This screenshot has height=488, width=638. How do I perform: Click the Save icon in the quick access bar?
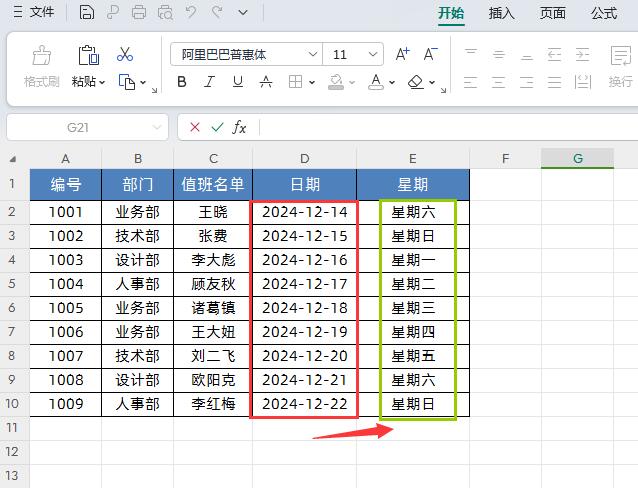point(86,12)
